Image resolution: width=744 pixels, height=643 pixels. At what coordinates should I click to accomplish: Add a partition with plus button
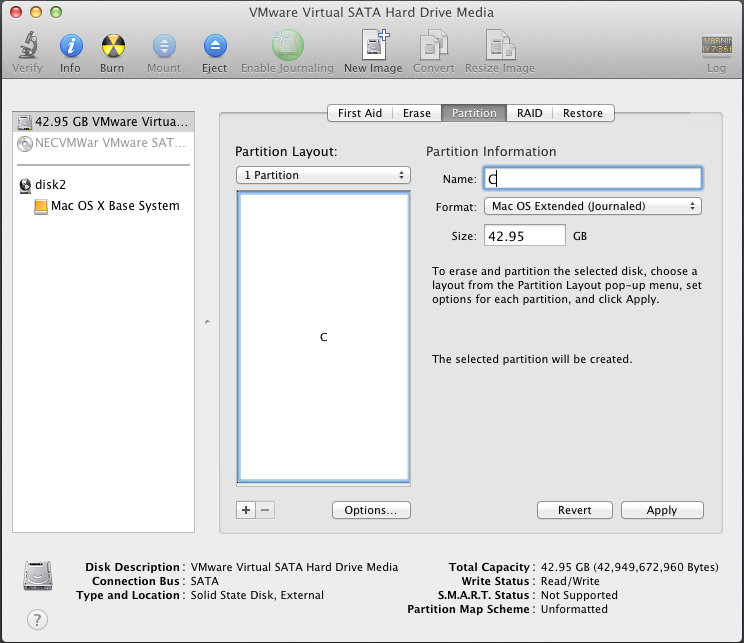point(246,510)
